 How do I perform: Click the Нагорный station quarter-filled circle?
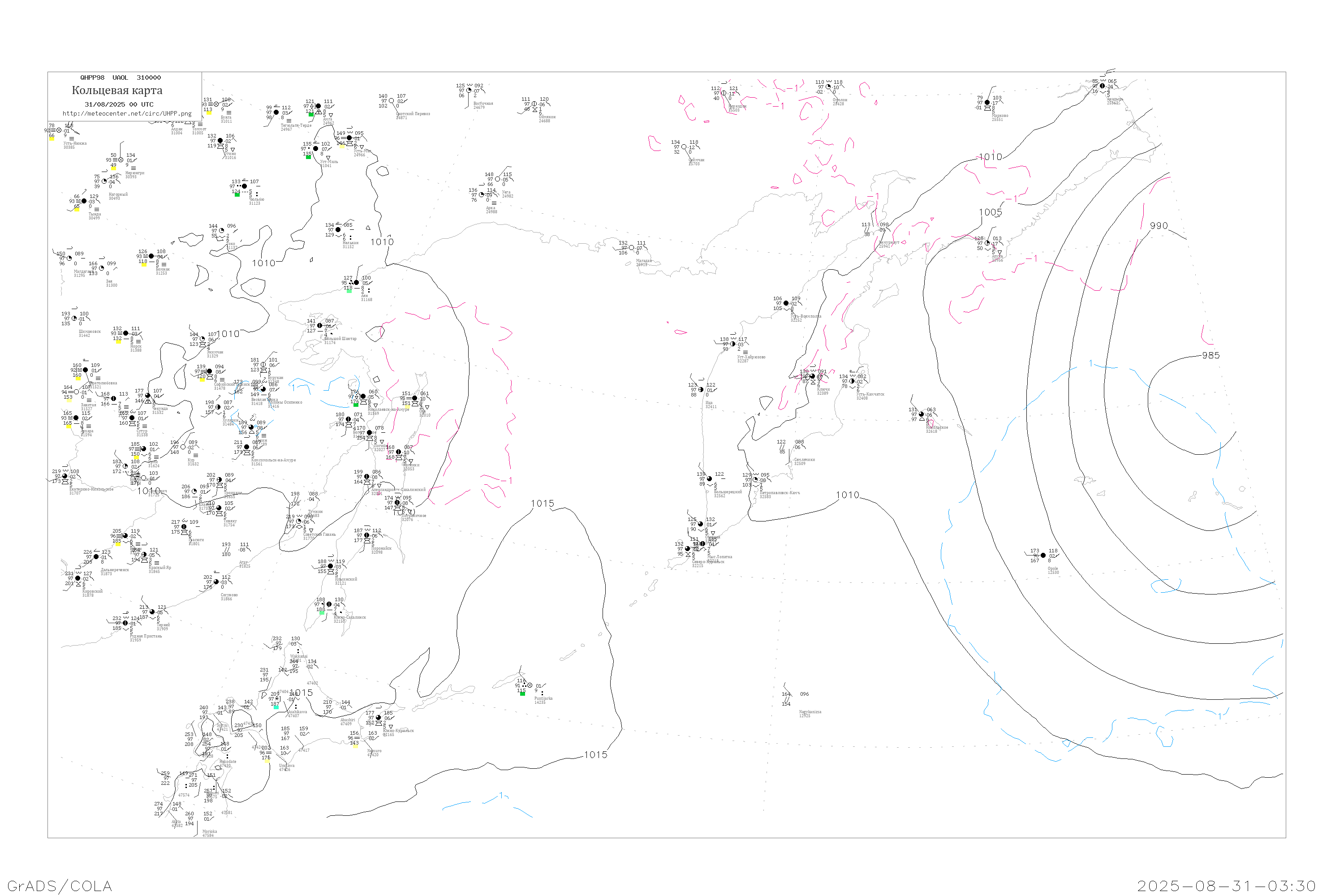pyautogui.click(x=104, y=182)
